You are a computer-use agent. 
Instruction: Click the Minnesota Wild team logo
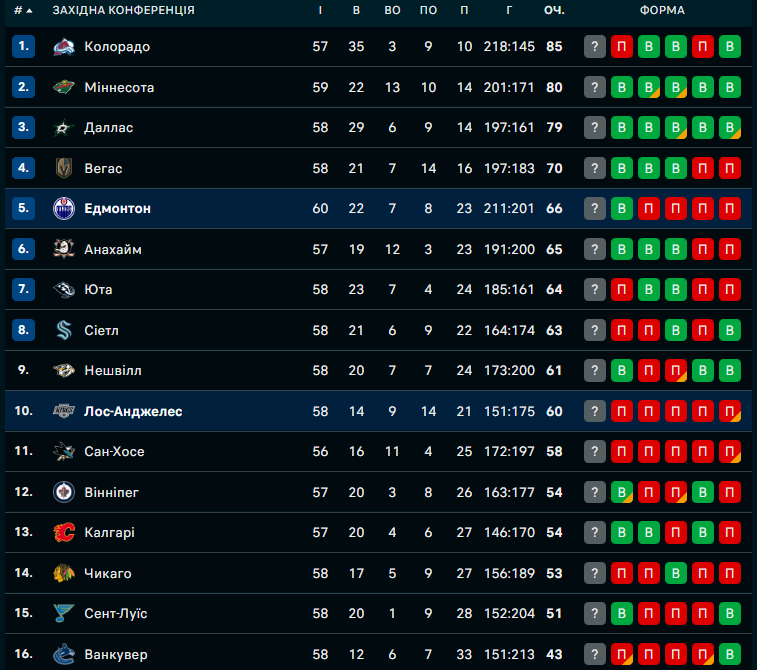64,87
